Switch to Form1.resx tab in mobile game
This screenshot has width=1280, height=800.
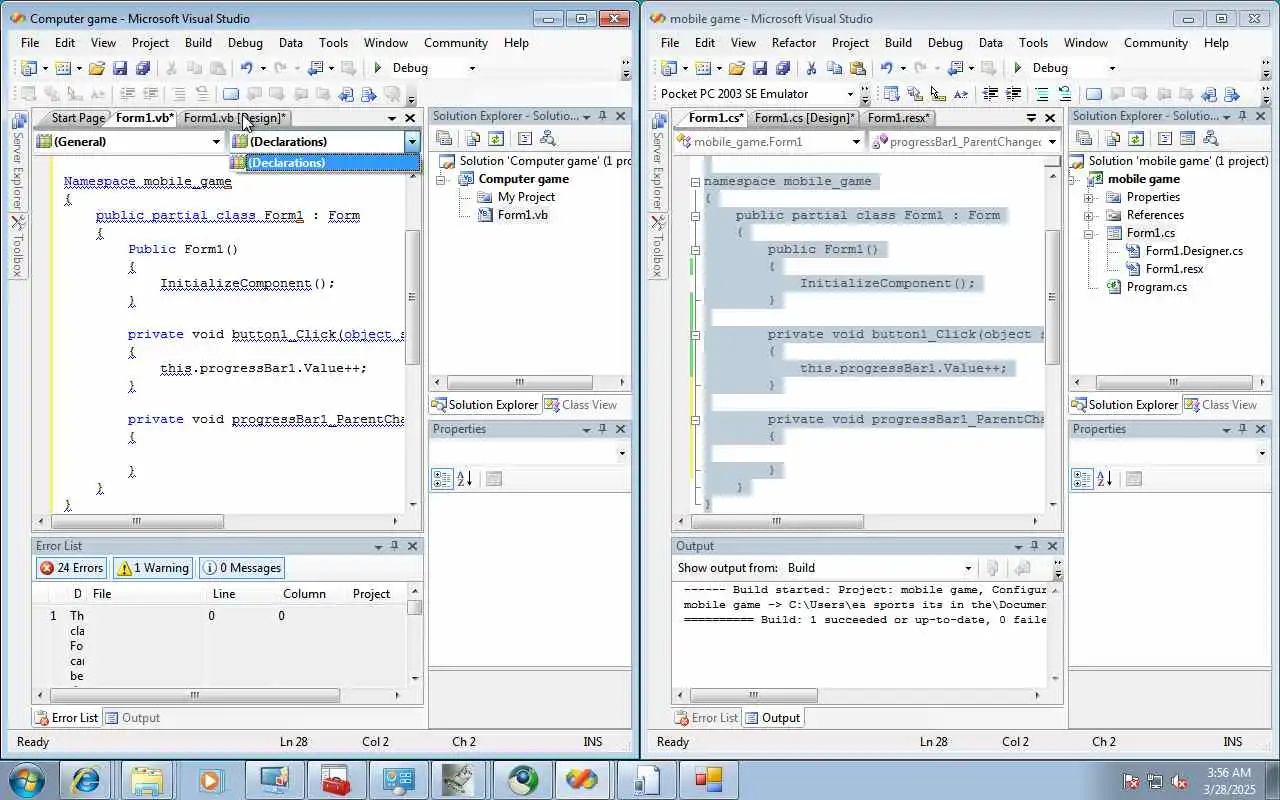point(899,118)
